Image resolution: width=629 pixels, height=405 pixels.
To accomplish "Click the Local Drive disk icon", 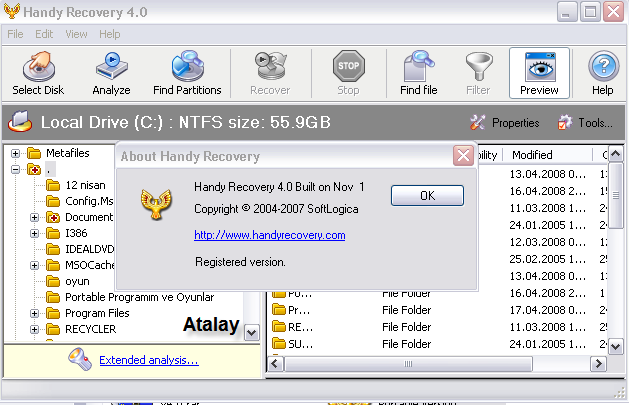I will [20, 122].
